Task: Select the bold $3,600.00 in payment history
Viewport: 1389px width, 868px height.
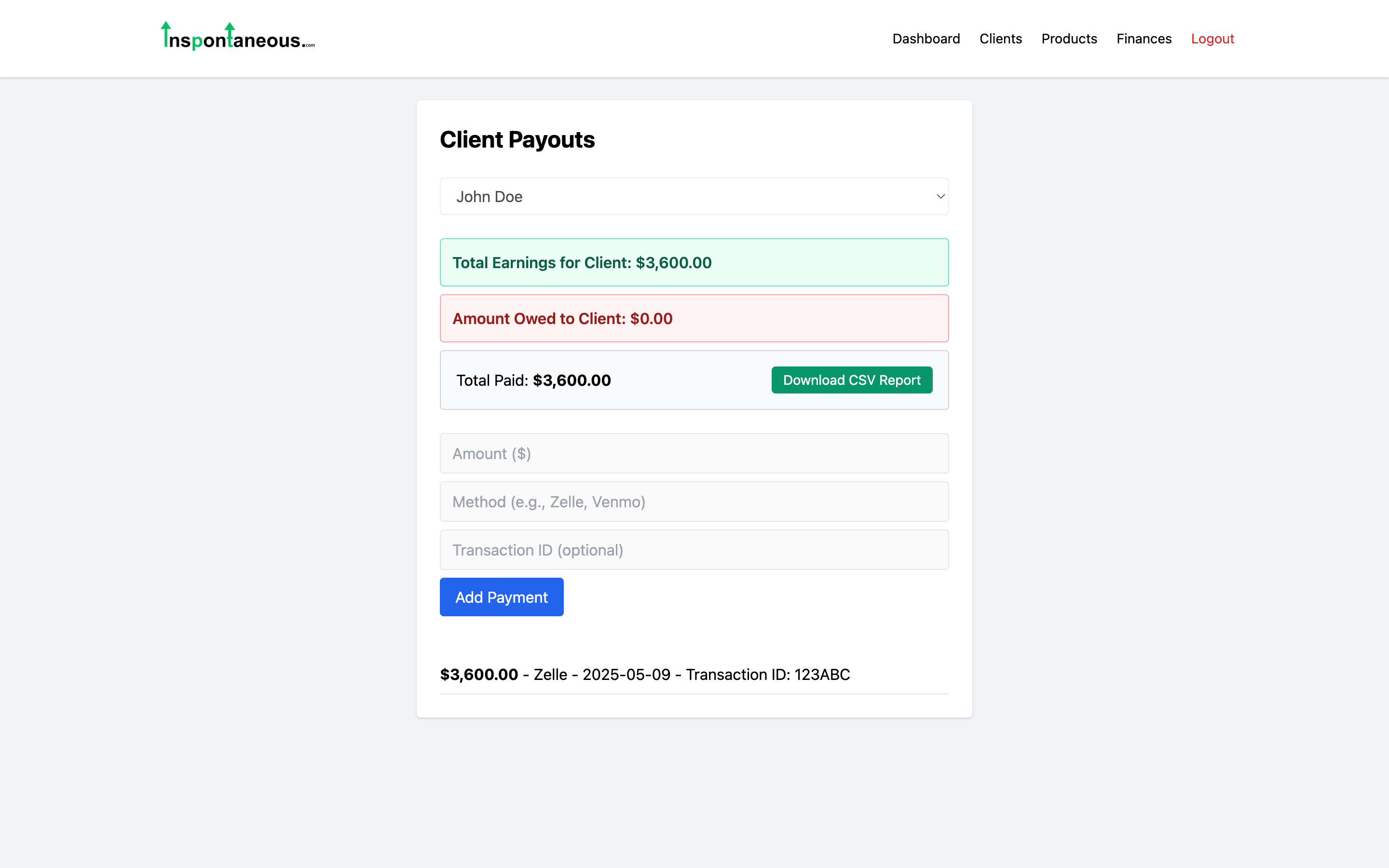Action: (x=479, y=675)
